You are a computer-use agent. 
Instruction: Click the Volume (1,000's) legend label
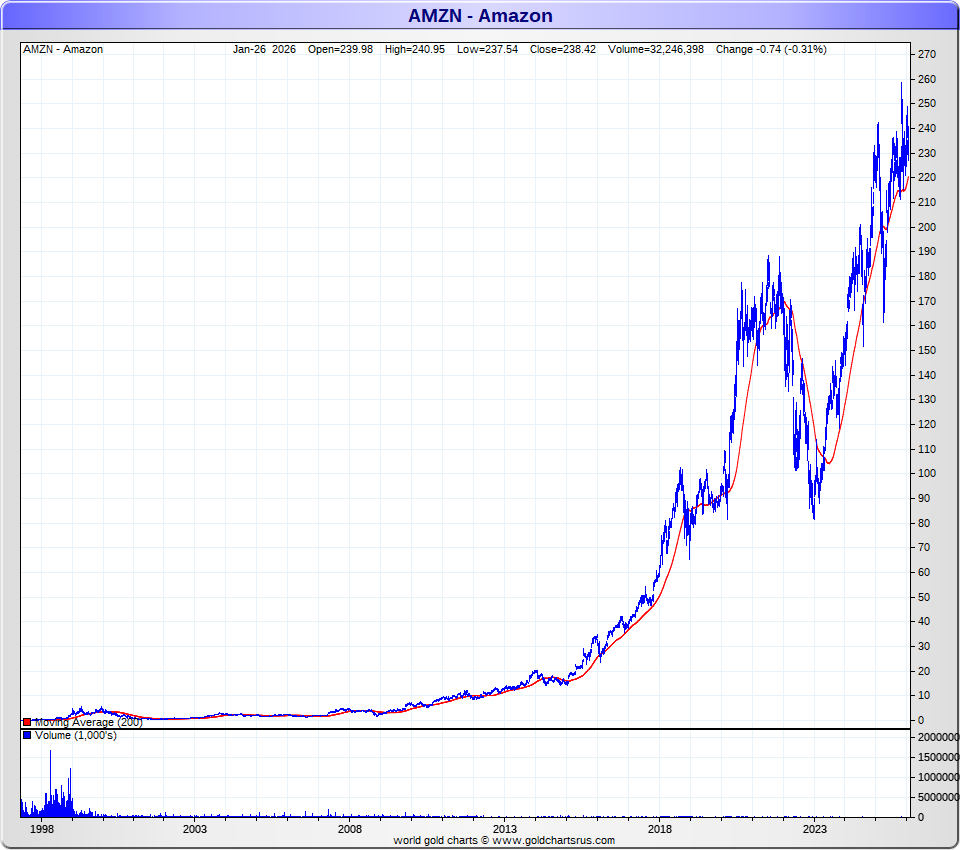[x=75, y=736]
